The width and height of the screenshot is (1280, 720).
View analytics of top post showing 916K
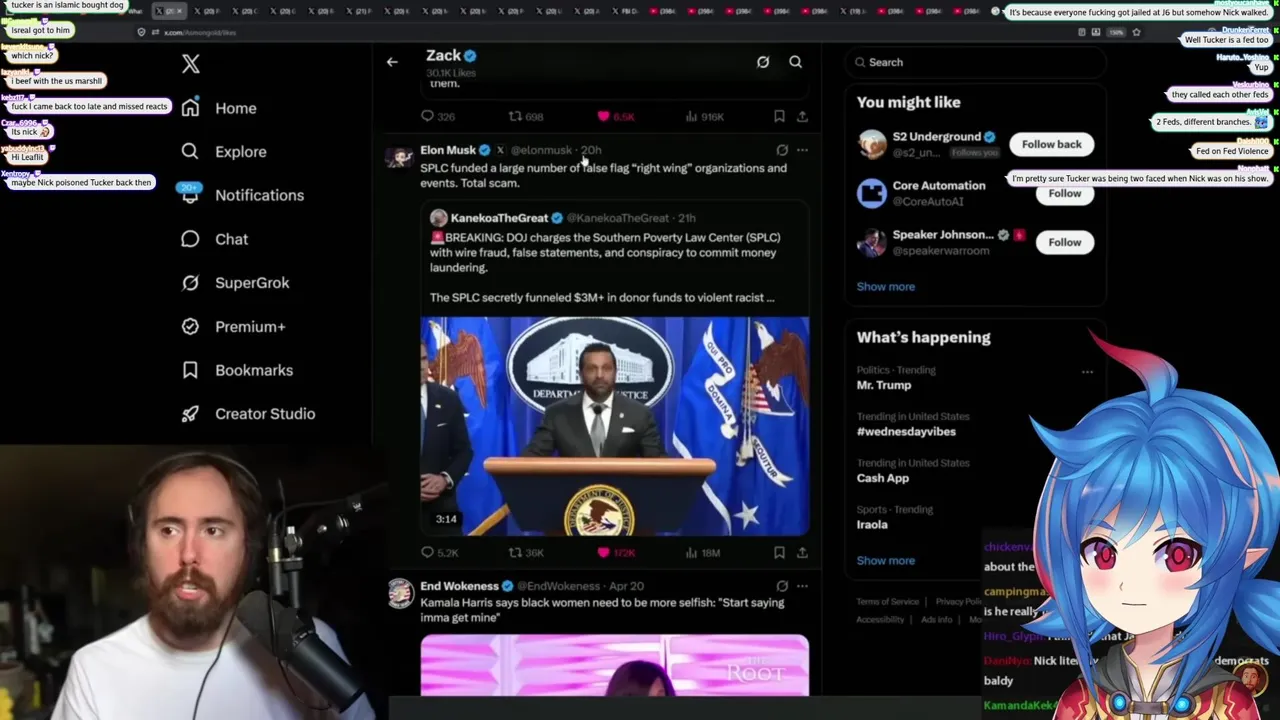(x=706, y=116)
